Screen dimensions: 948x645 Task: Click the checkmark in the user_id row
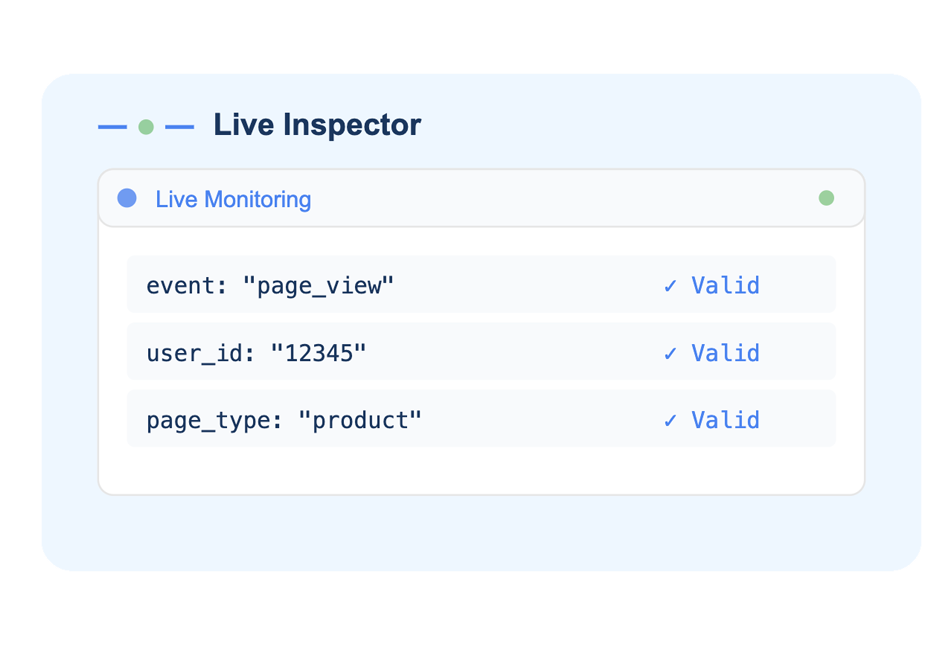point(670,353)
